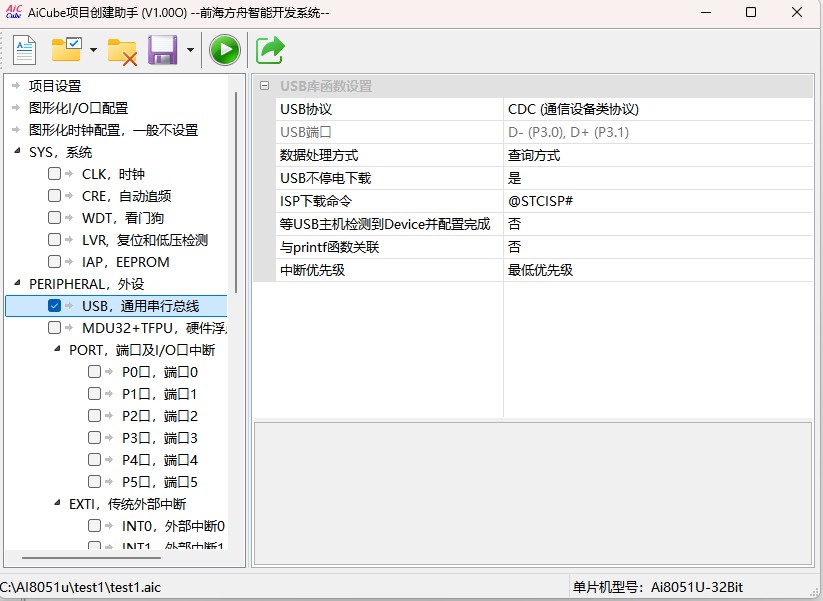Image resolution: width=823 pixels, height=601 pixels.
Task: Check the P3口, 端口3 checkbox
Action: (94, 438)
